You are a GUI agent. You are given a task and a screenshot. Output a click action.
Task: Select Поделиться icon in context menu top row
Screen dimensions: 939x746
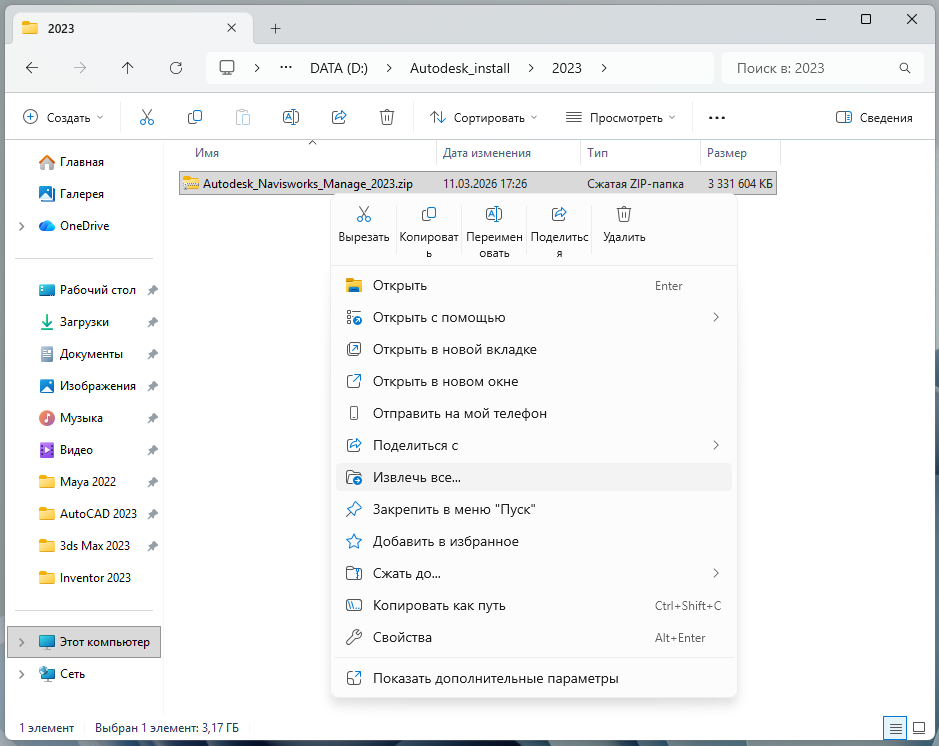559,232
